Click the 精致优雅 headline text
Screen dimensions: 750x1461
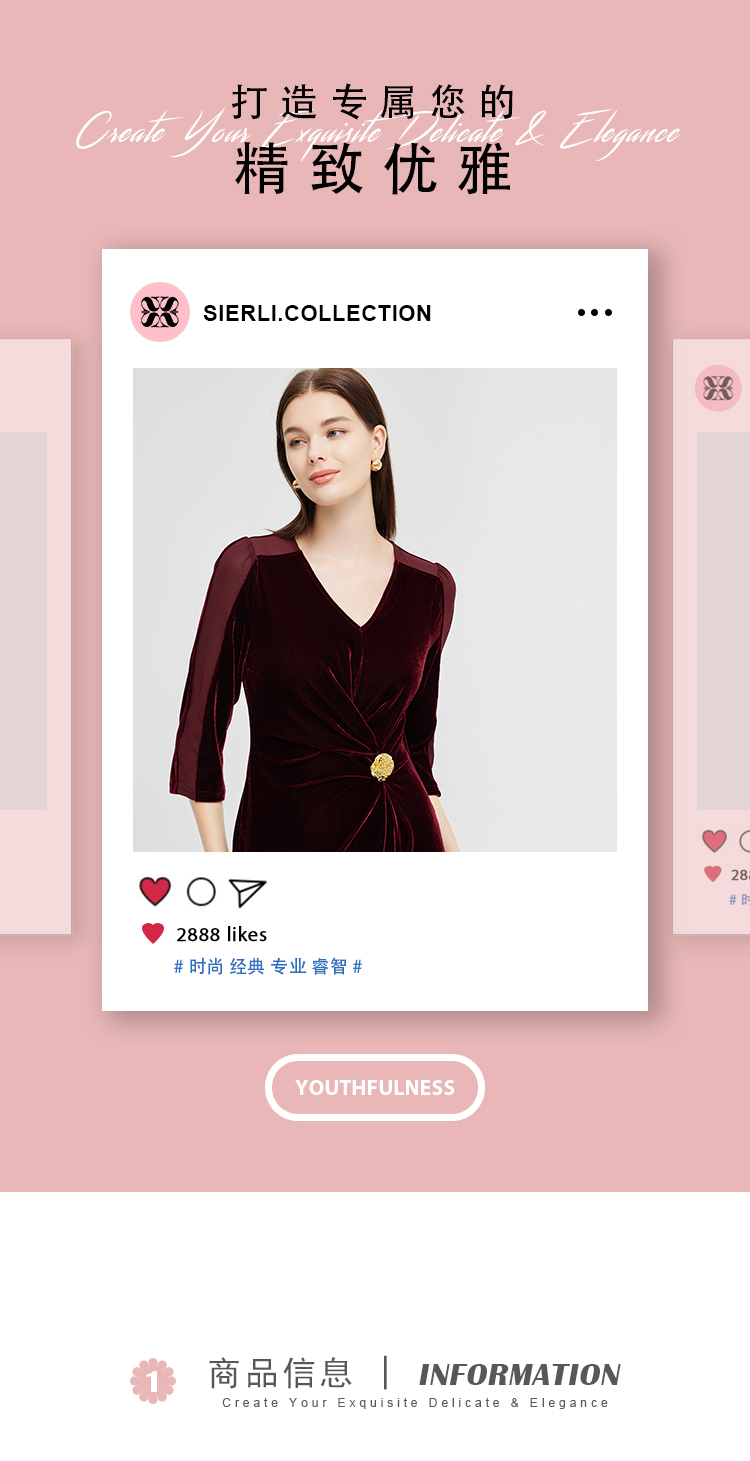pyautogui.click(x=374, y=170)
